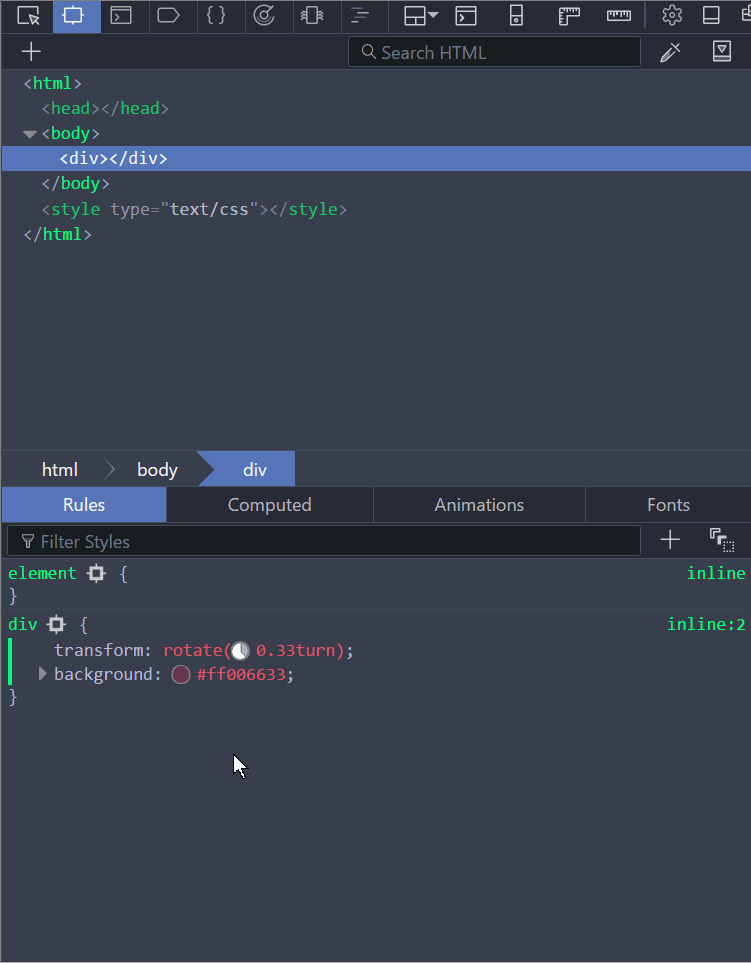Expand the background shorthand property
Viewport: 751px width, 963px height.
pyautogui.click(x=42, y=674)
